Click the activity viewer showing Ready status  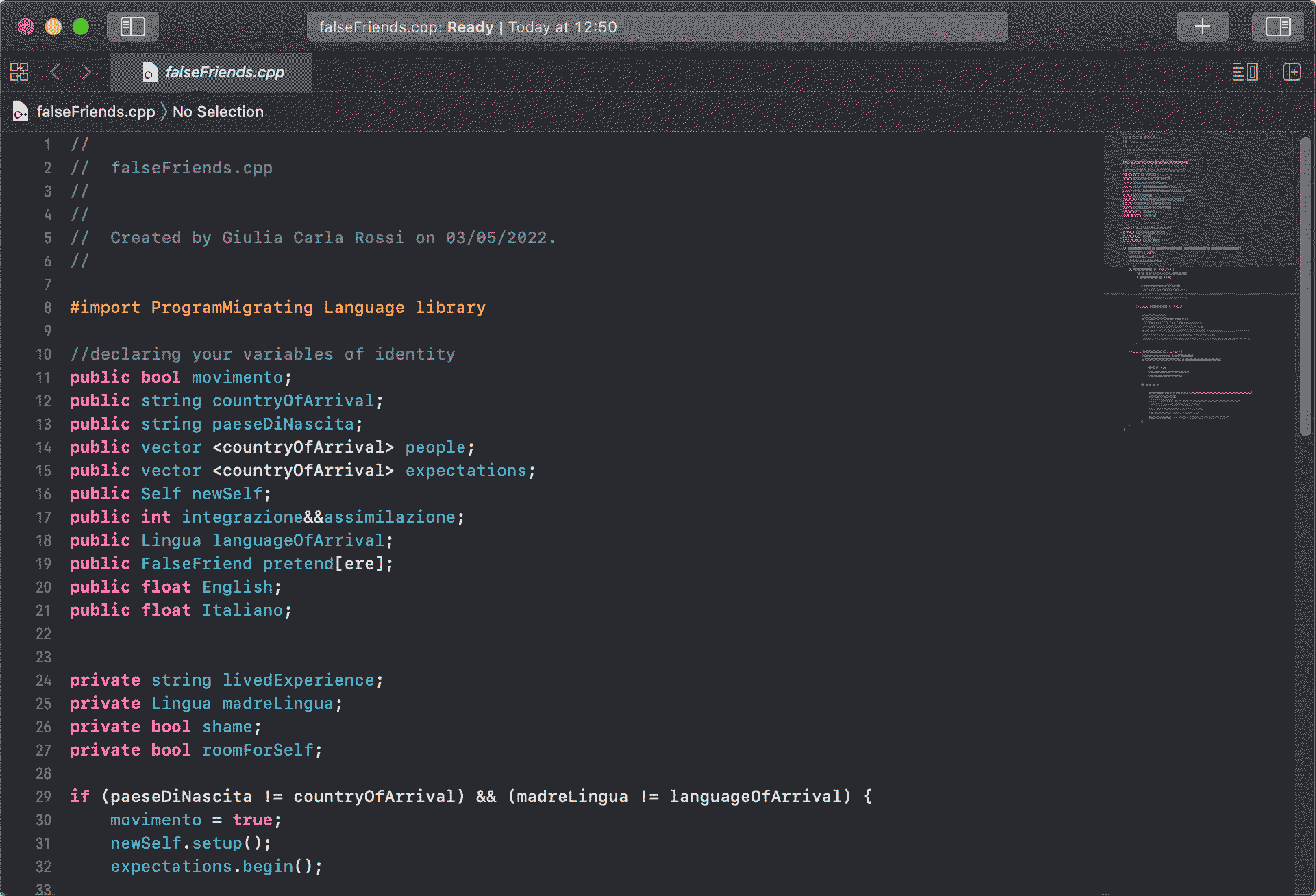pos(657,27)
